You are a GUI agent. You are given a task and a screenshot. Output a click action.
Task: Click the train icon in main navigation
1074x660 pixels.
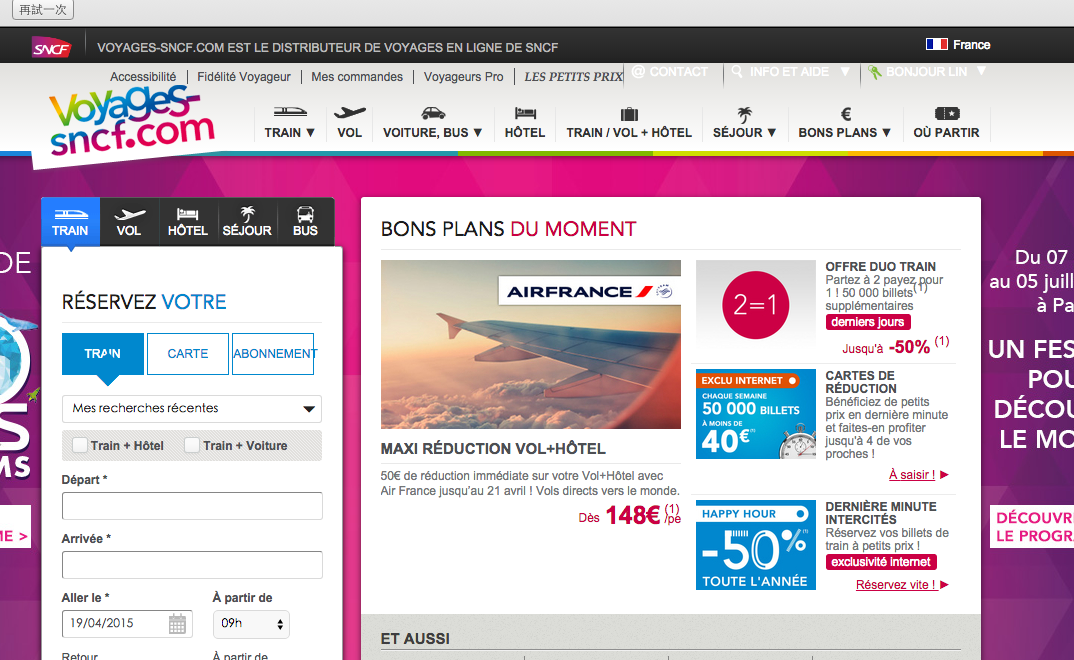click(290, 113)
